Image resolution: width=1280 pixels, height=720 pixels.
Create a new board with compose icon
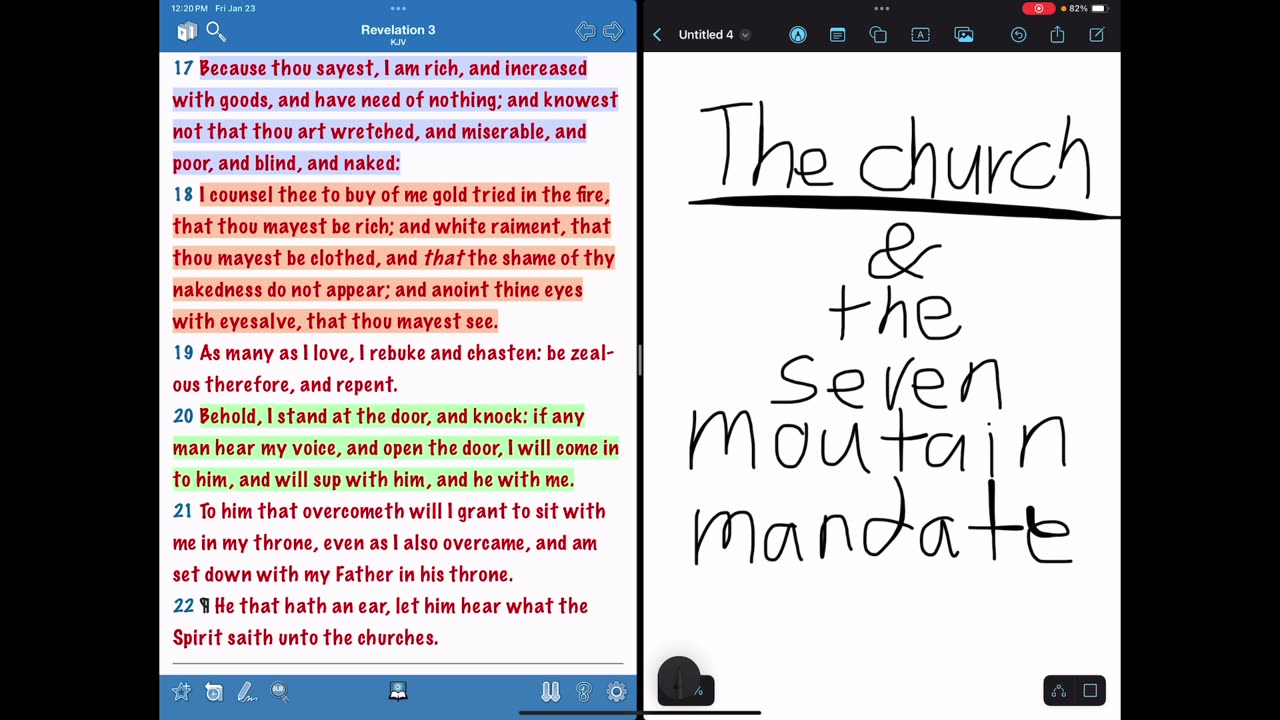coord(1096,35)
